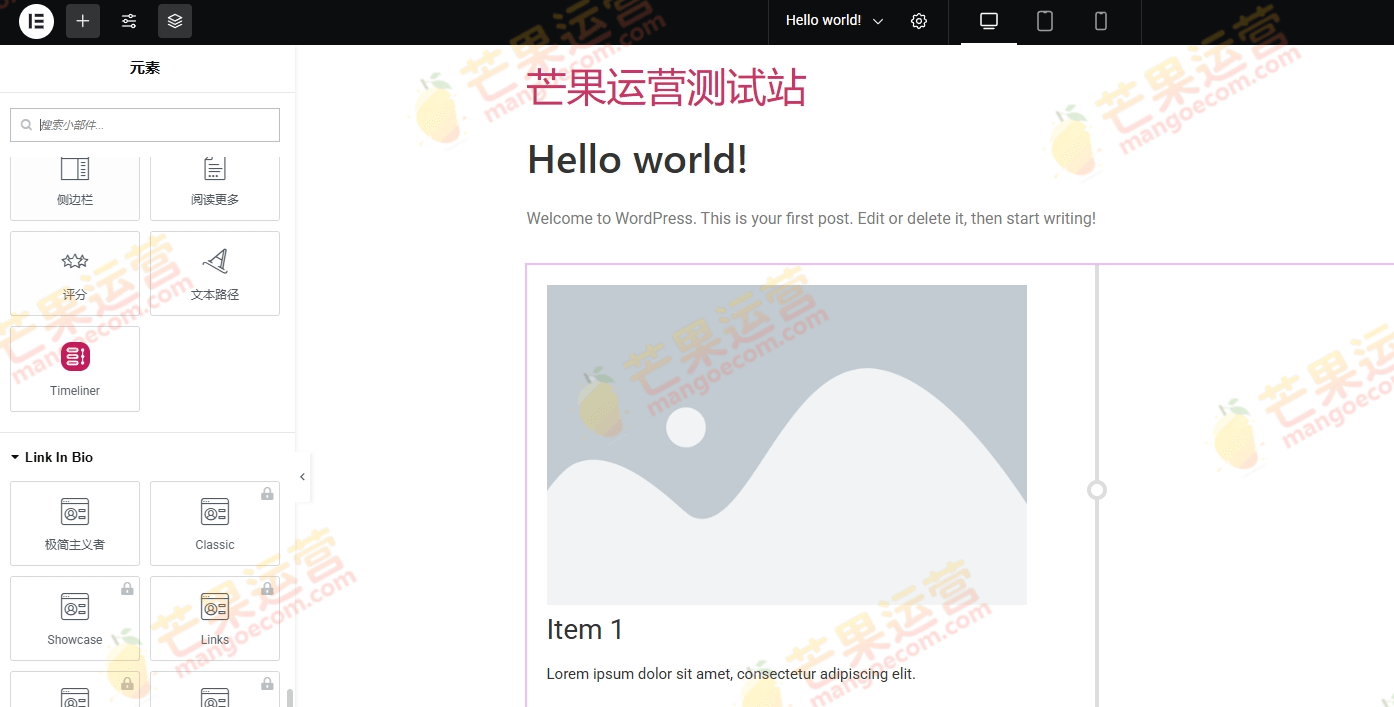Open the Structure navigator icon

coord(174,21)
